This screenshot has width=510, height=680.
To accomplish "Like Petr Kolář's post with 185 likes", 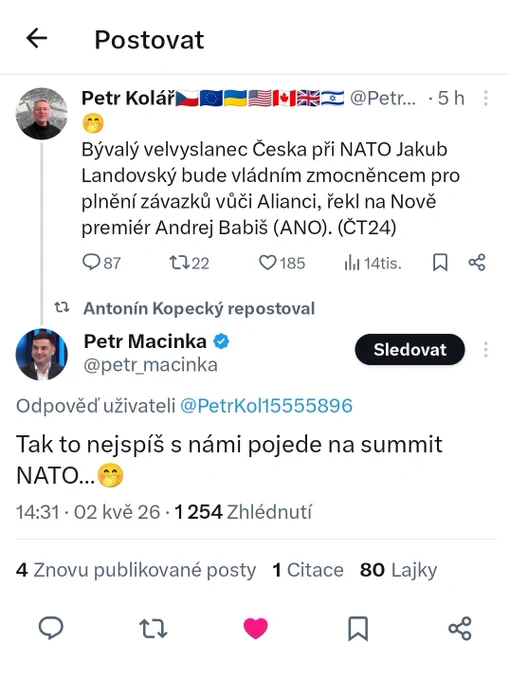I will pos(282,262).
